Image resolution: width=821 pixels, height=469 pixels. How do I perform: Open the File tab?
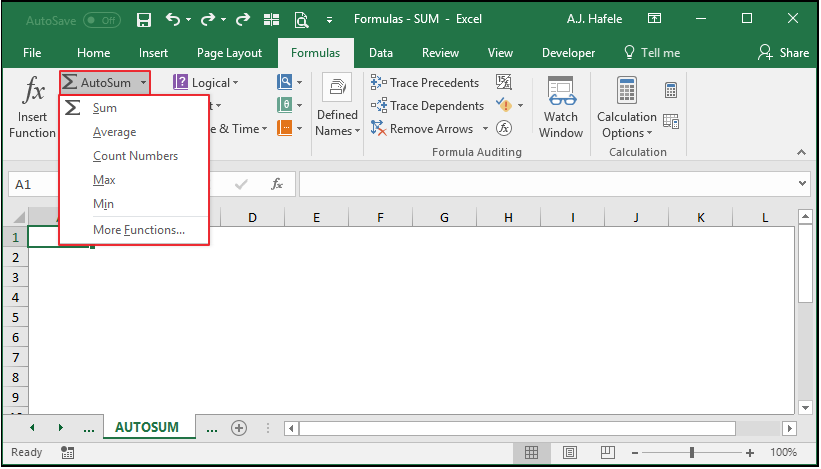pyautogui.click(x=32, y=53)
